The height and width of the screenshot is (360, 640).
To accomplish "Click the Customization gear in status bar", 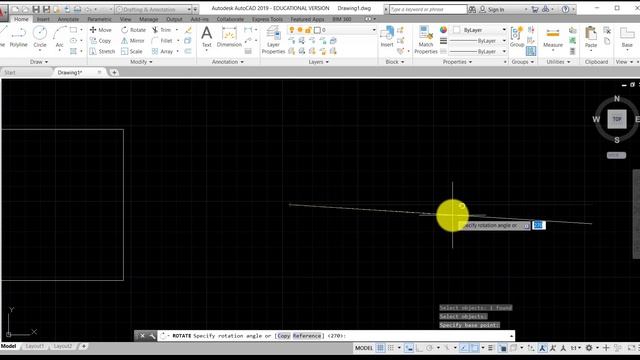I will (x=589, y=348).
